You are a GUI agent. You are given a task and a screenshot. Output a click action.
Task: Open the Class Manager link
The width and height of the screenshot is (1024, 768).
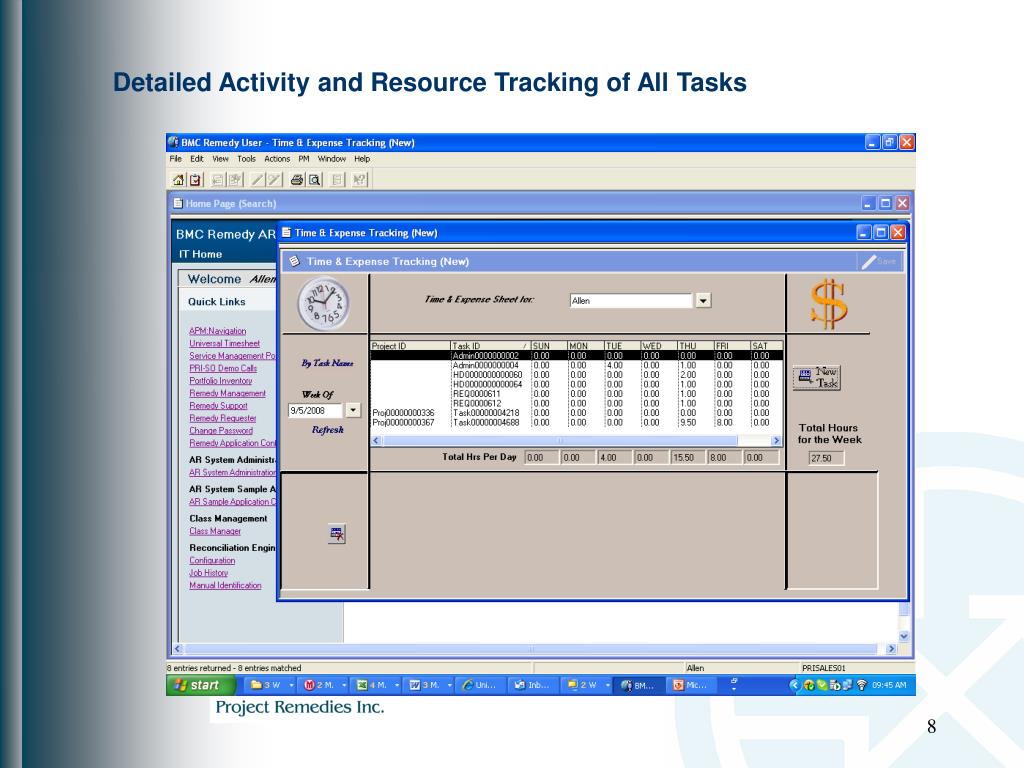(215, 531)
